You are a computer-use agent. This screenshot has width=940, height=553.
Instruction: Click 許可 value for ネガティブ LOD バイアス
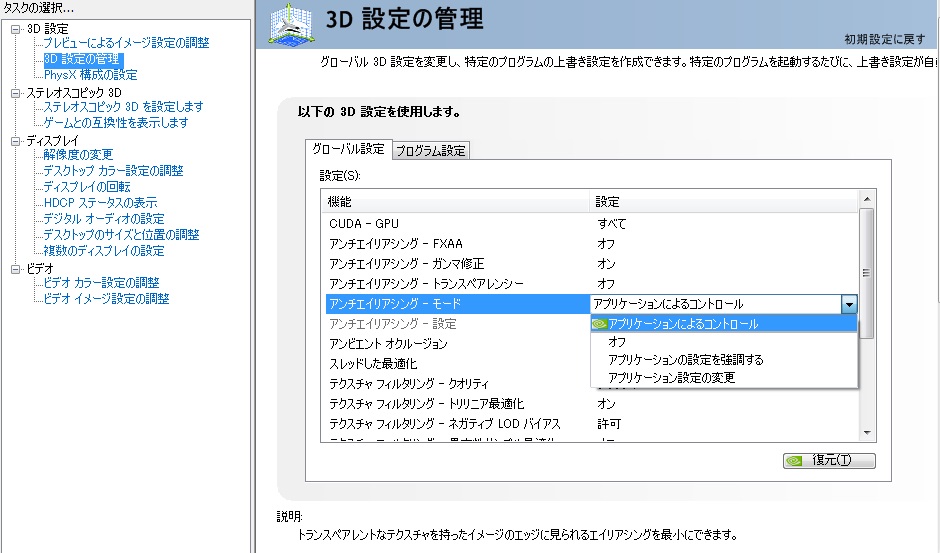pyautogui.click(x=609, y=423)
